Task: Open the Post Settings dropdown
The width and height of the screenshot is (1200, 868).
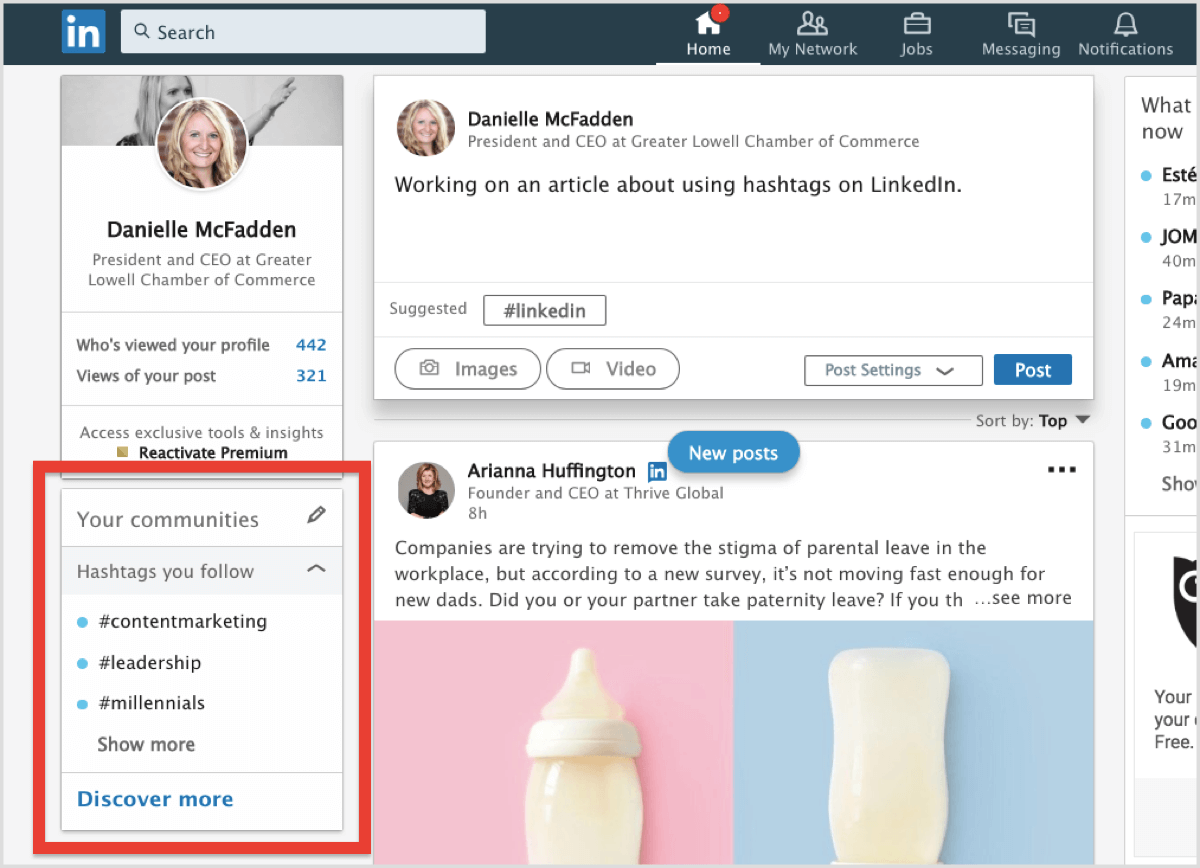Action: 893,370
